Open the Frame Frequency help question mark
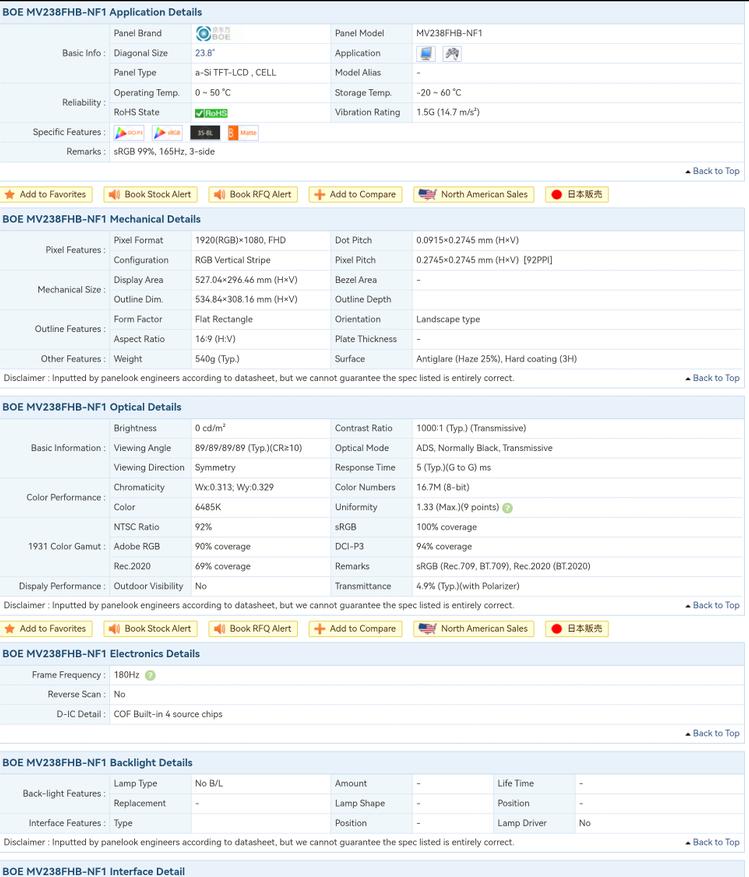This screenshot has height=877, width=749. pos(150,675)
